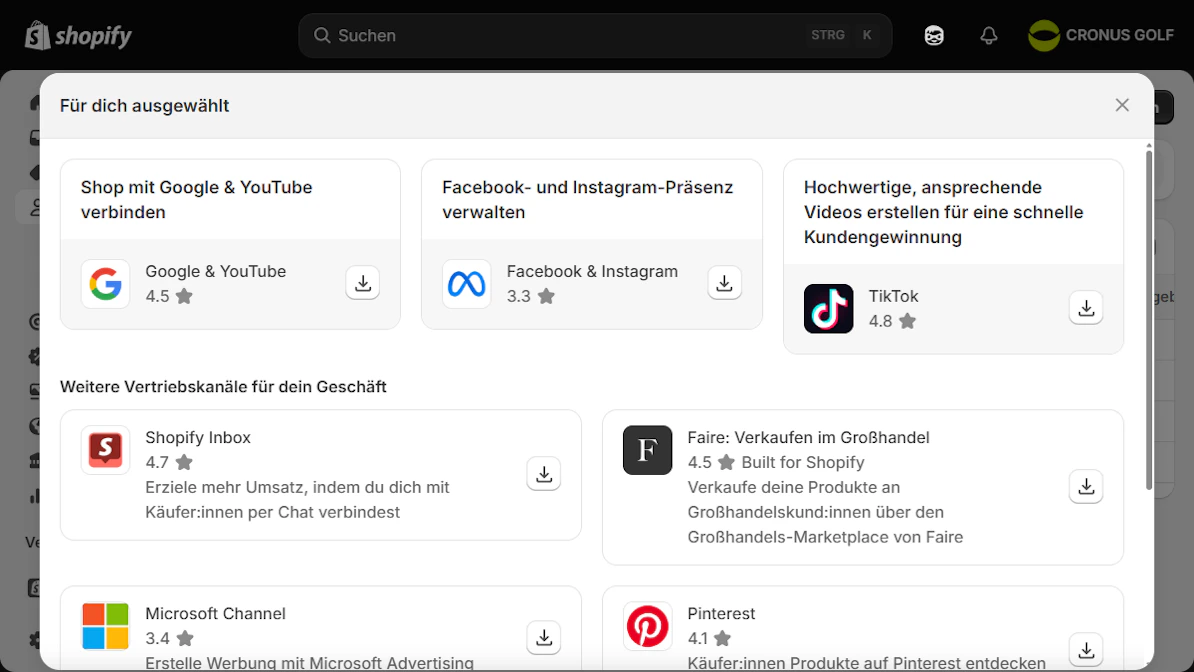Click the Faire description text

tap(825, 512)
